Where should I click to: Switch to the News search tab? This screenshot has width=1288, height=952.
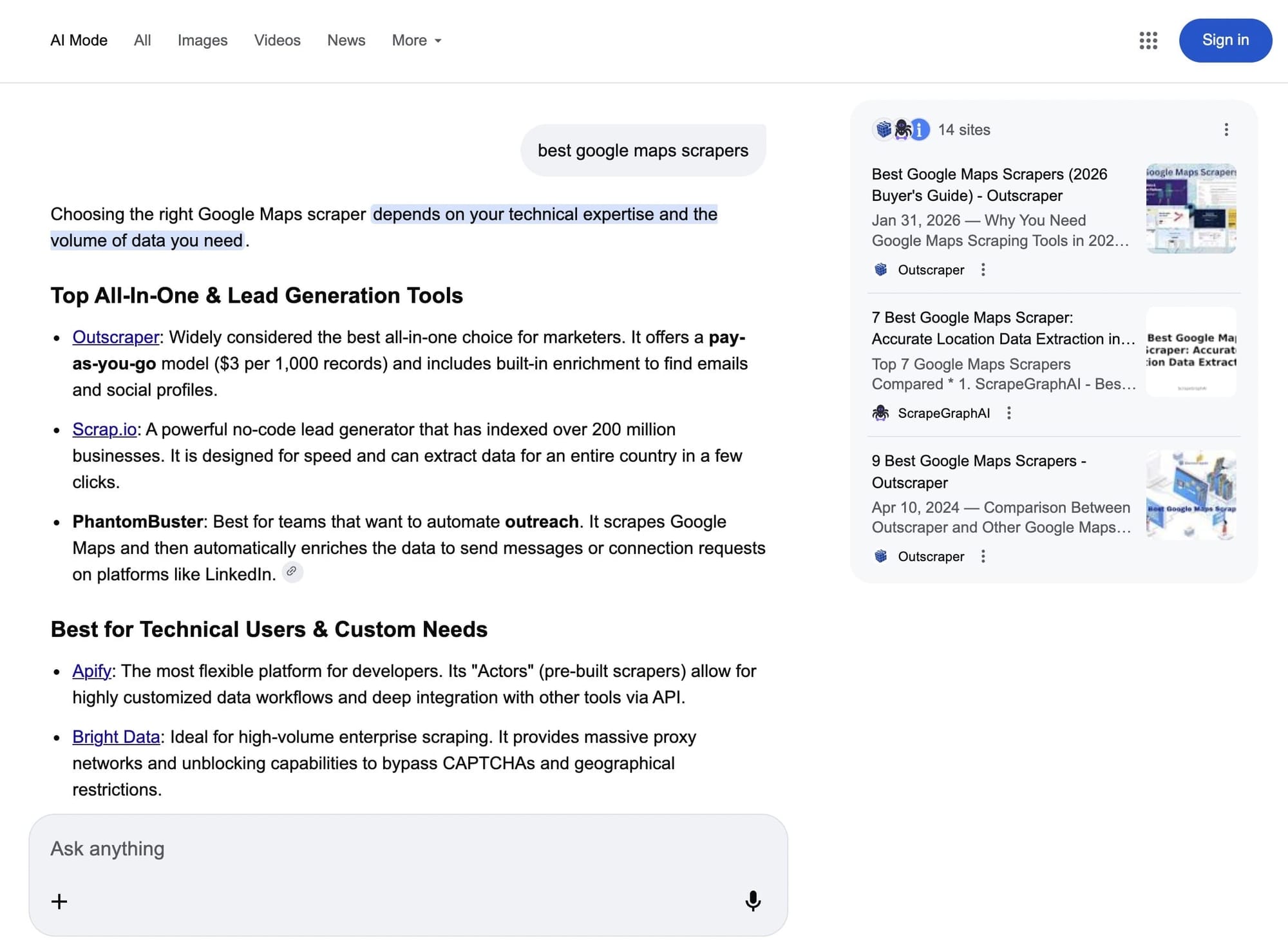coord(346,40)
